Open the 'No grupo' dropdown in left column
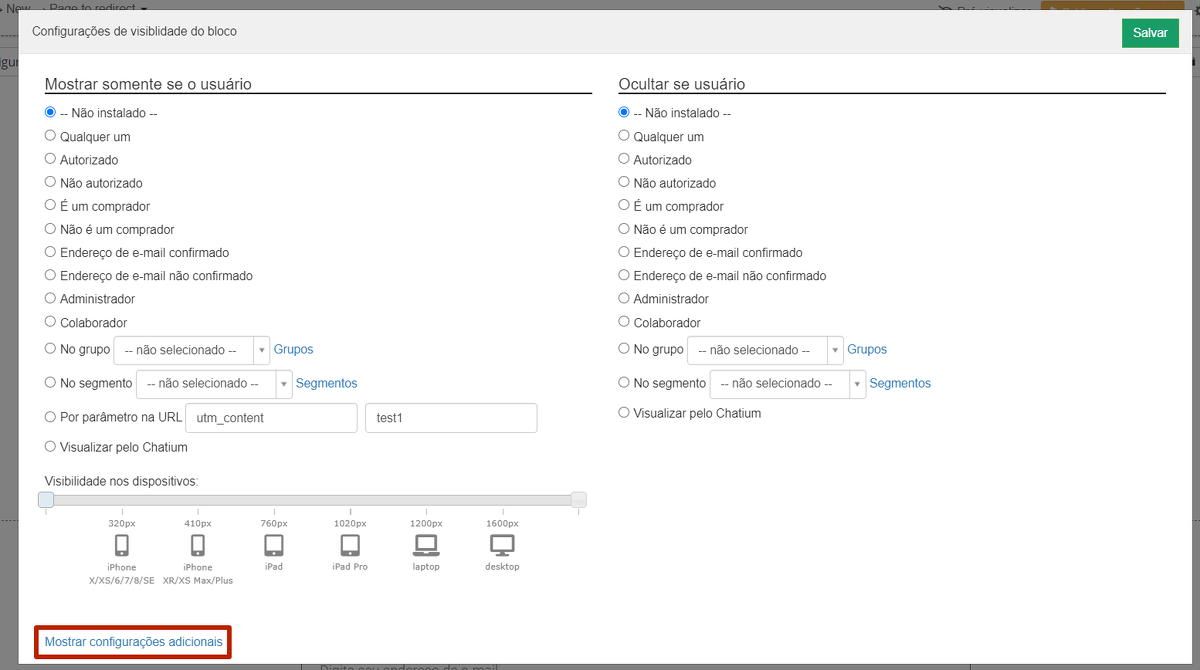1200x670 pixels. pos(191,350)
